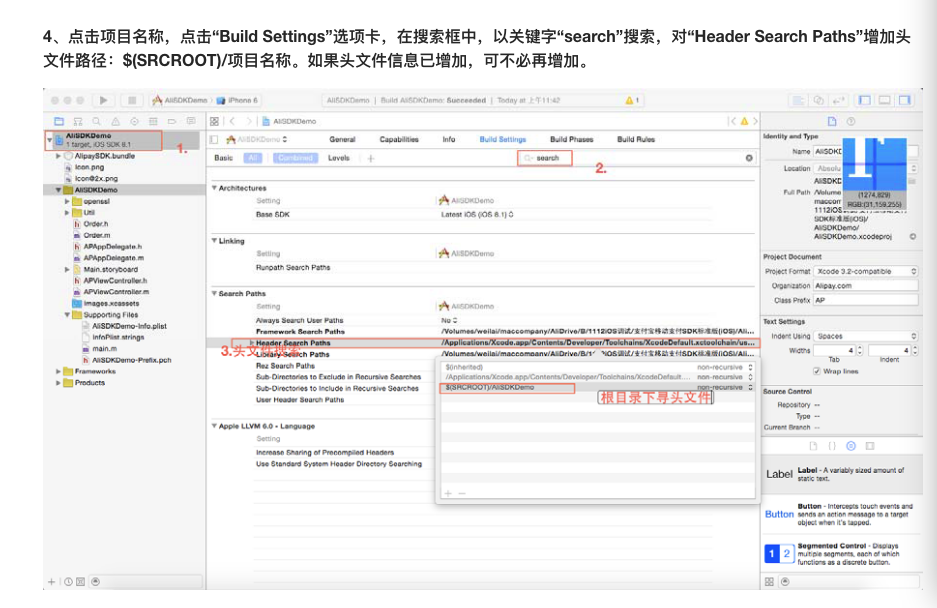Open the Project navigator folder icon
The image size is (937, 608).
click(x=59, y=121)
